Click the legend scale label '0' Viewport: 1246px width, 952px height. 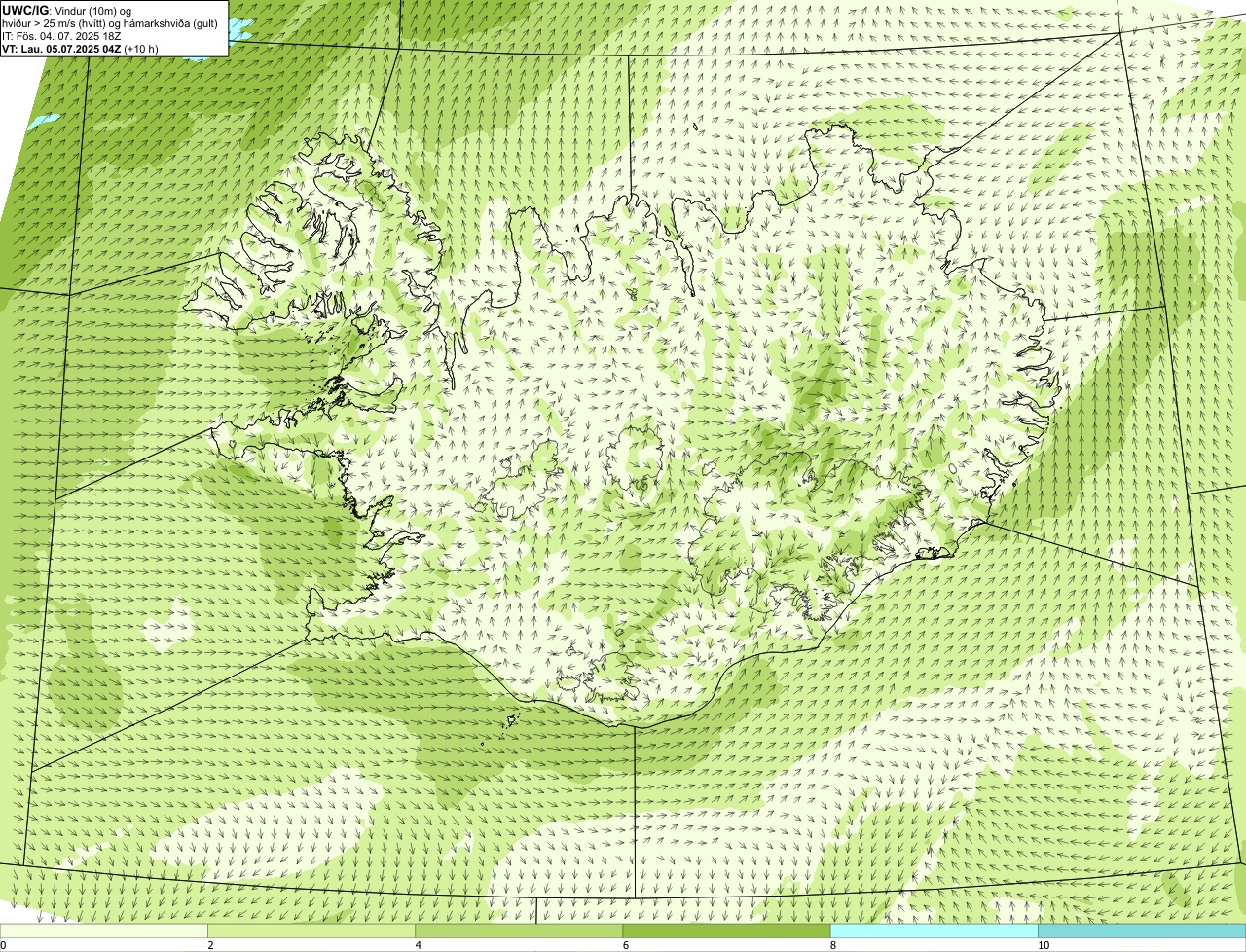pos(3,945)
